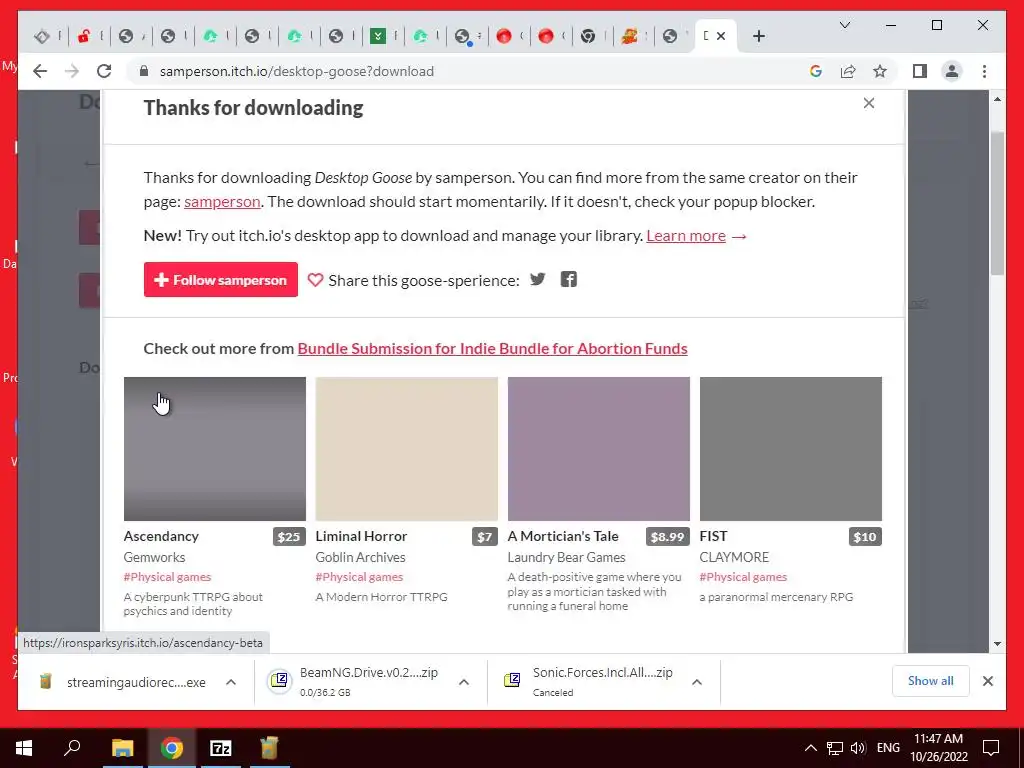
Task: Share on Facebook
Action: (569, 280)
